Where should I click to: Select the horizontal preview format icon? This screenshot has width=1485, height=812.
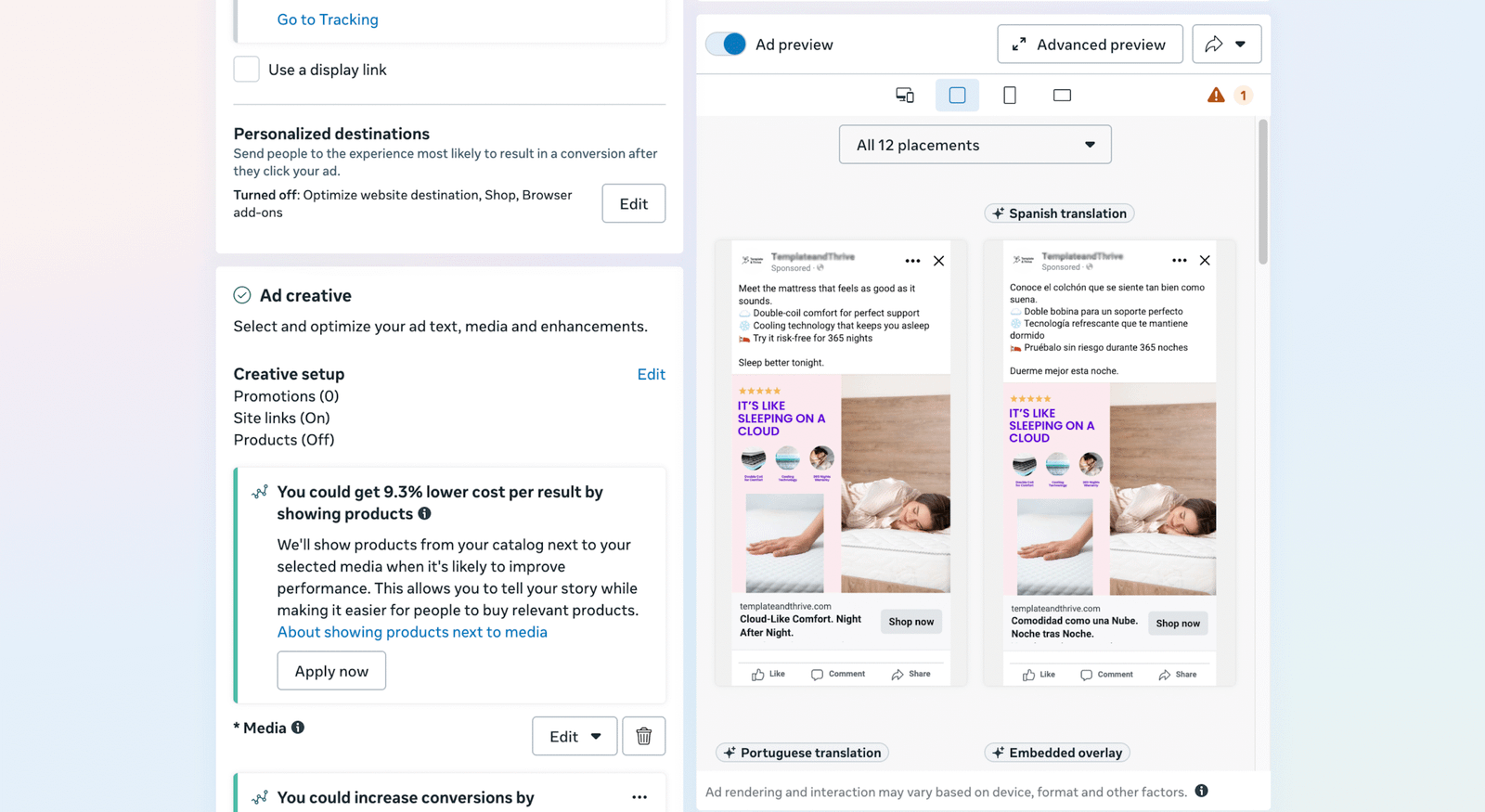point(1062,95)
